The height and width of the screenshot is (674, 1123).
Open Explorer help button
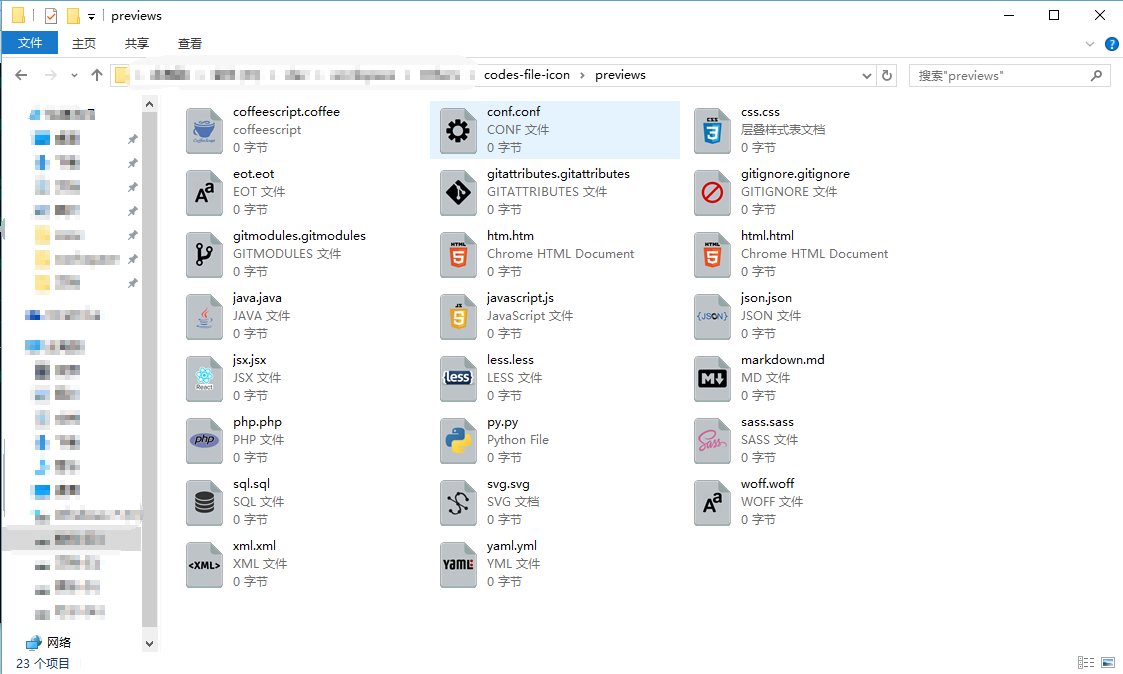tap(1112, 44)
